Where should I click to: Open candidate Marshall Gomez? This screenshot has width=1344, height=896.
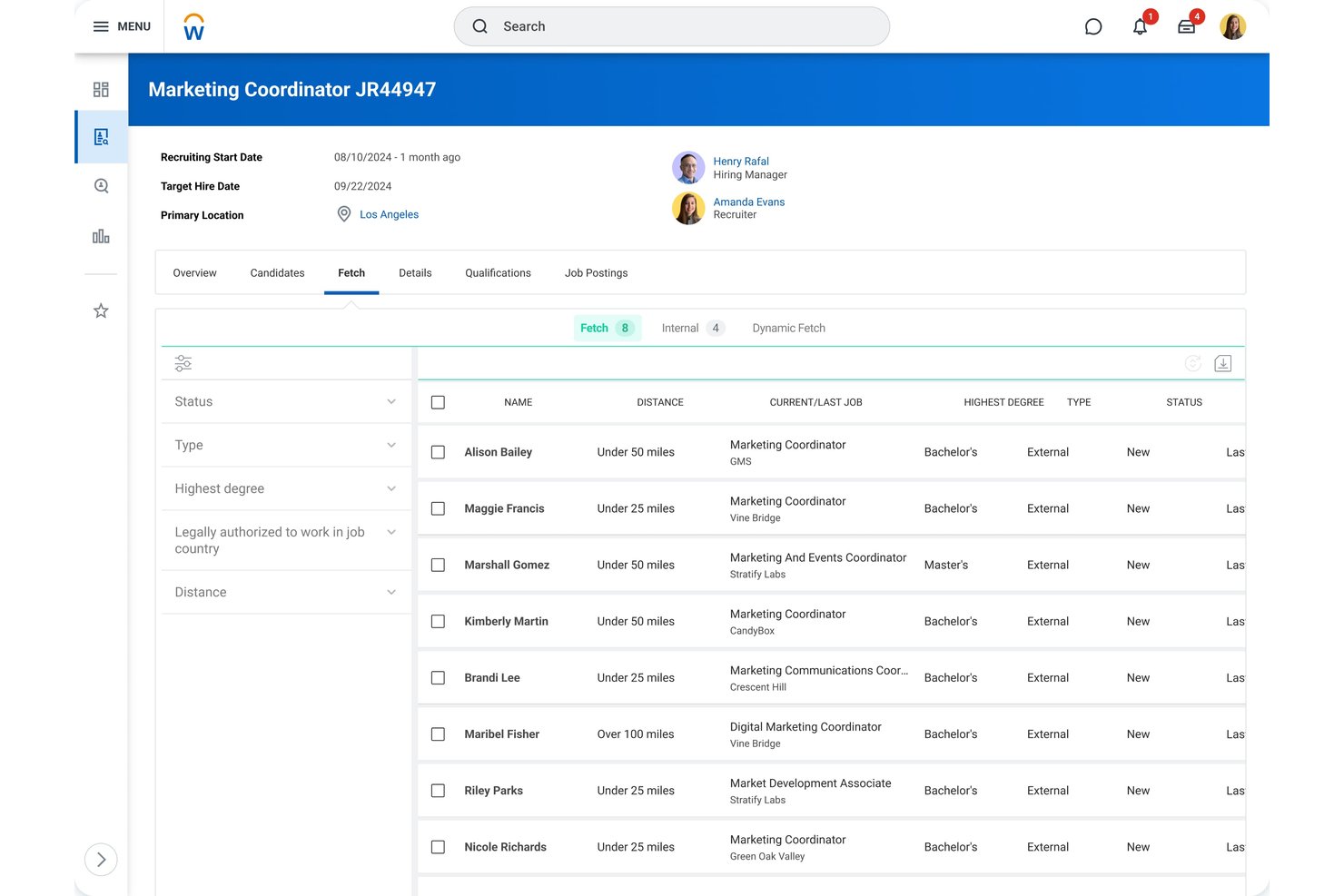point(507,565)
